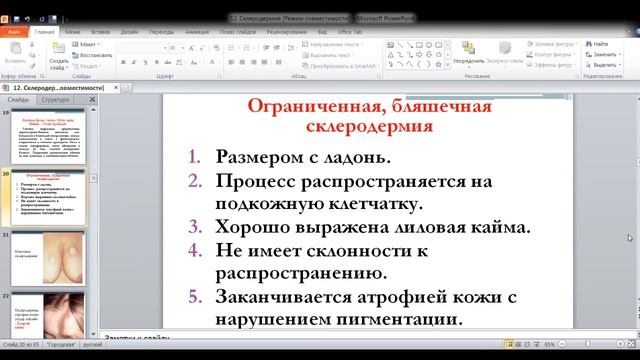
Task: Click the clear formatting icon
Action: (216, 48)
